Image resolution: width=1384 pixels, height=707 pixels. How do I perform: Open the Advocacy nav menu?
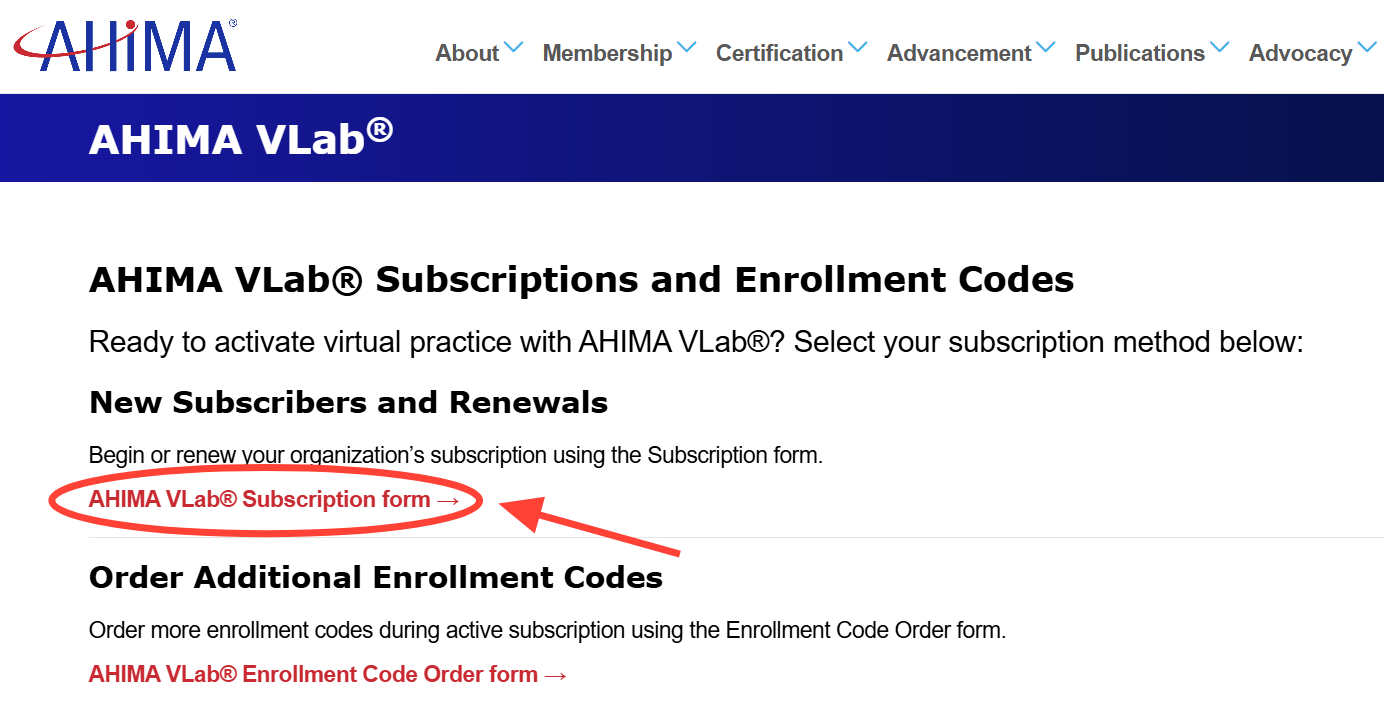(1300, 54)
